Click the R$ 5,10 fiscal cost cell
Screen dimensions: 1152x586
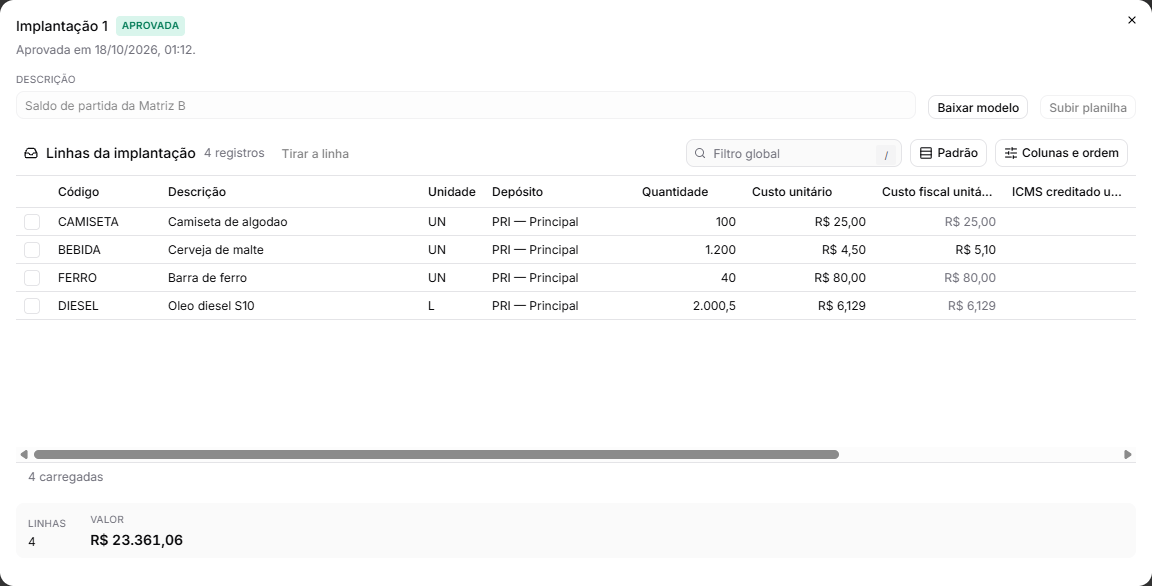(976, 250)
